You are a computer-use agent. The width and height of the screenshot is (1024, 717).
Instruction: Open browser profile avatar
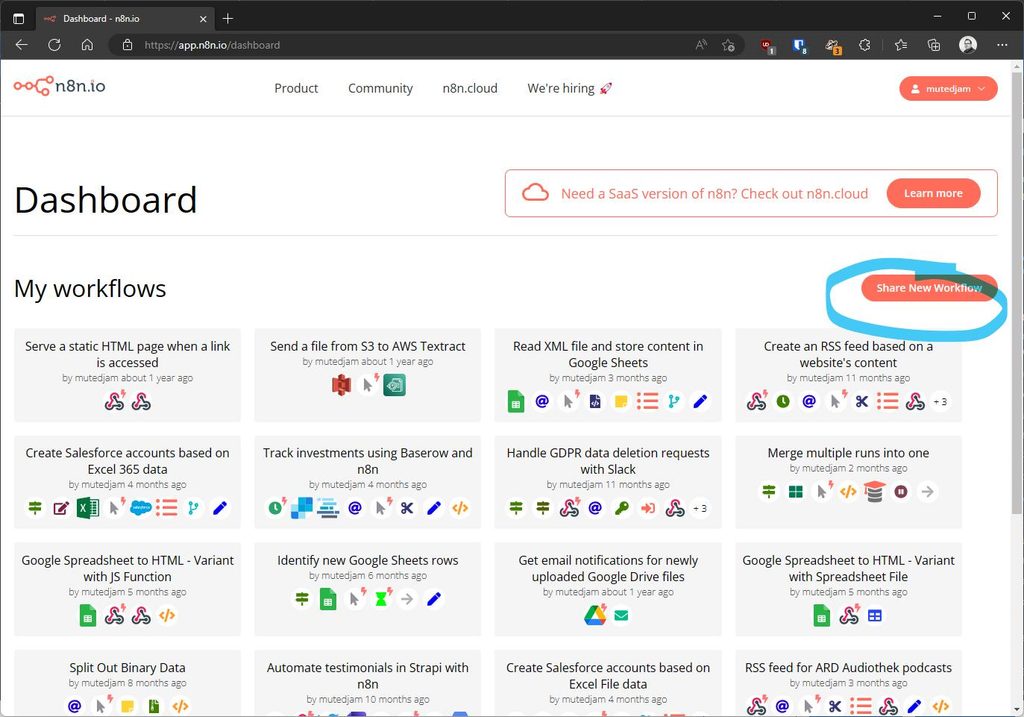(x=968, y=44)
